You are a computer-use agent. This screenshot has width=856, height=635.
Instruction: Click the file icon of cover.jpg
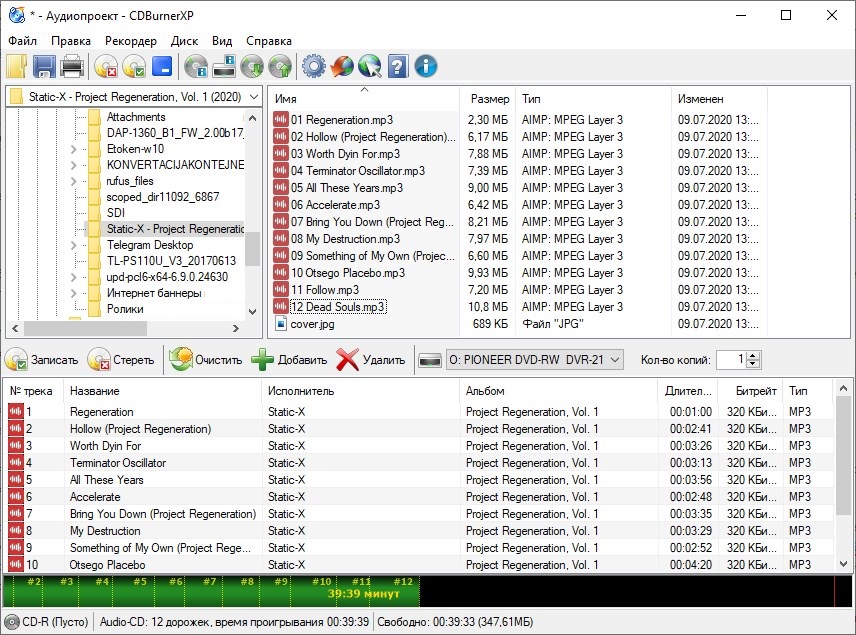point(281,323)
